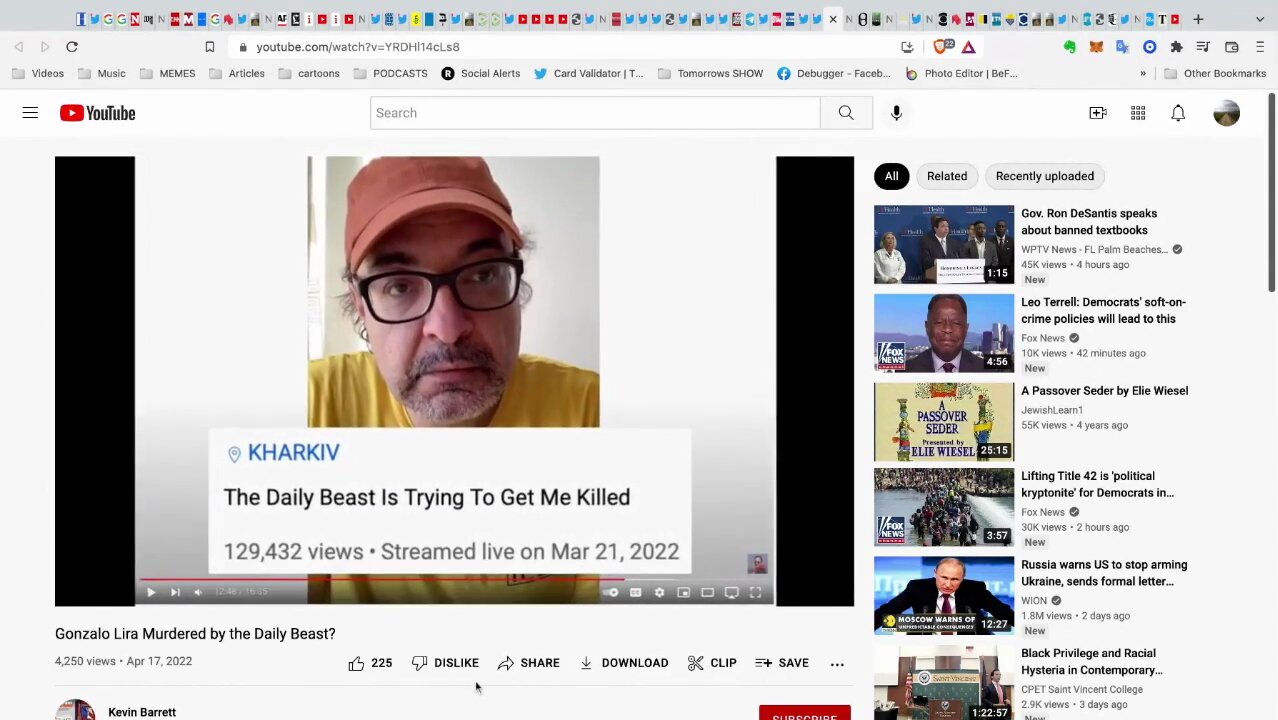Open the three-dot more actions menu

[837, 663]
